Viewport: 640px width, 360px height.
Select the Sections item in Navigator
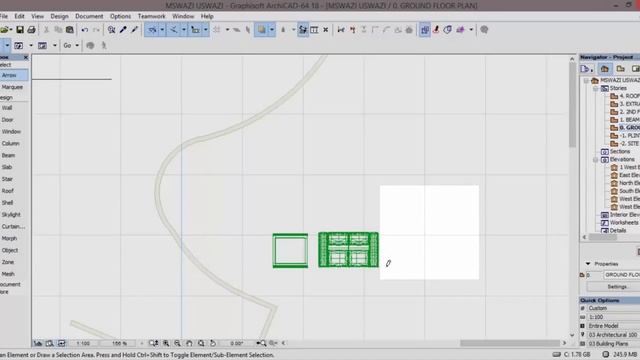pyautogui.click(x=620, y=151)
